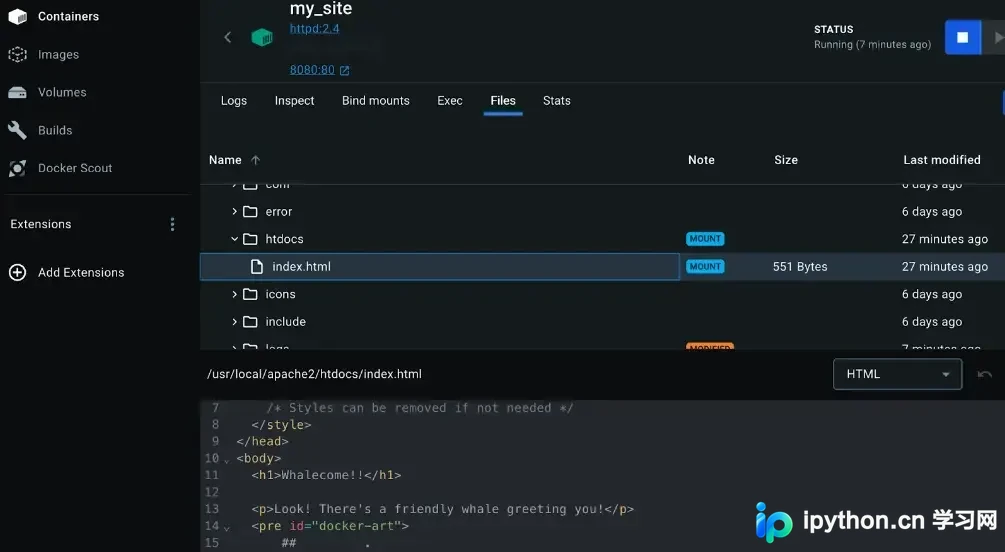Open Docker Scout from the sidebar label

coord(75,168)
